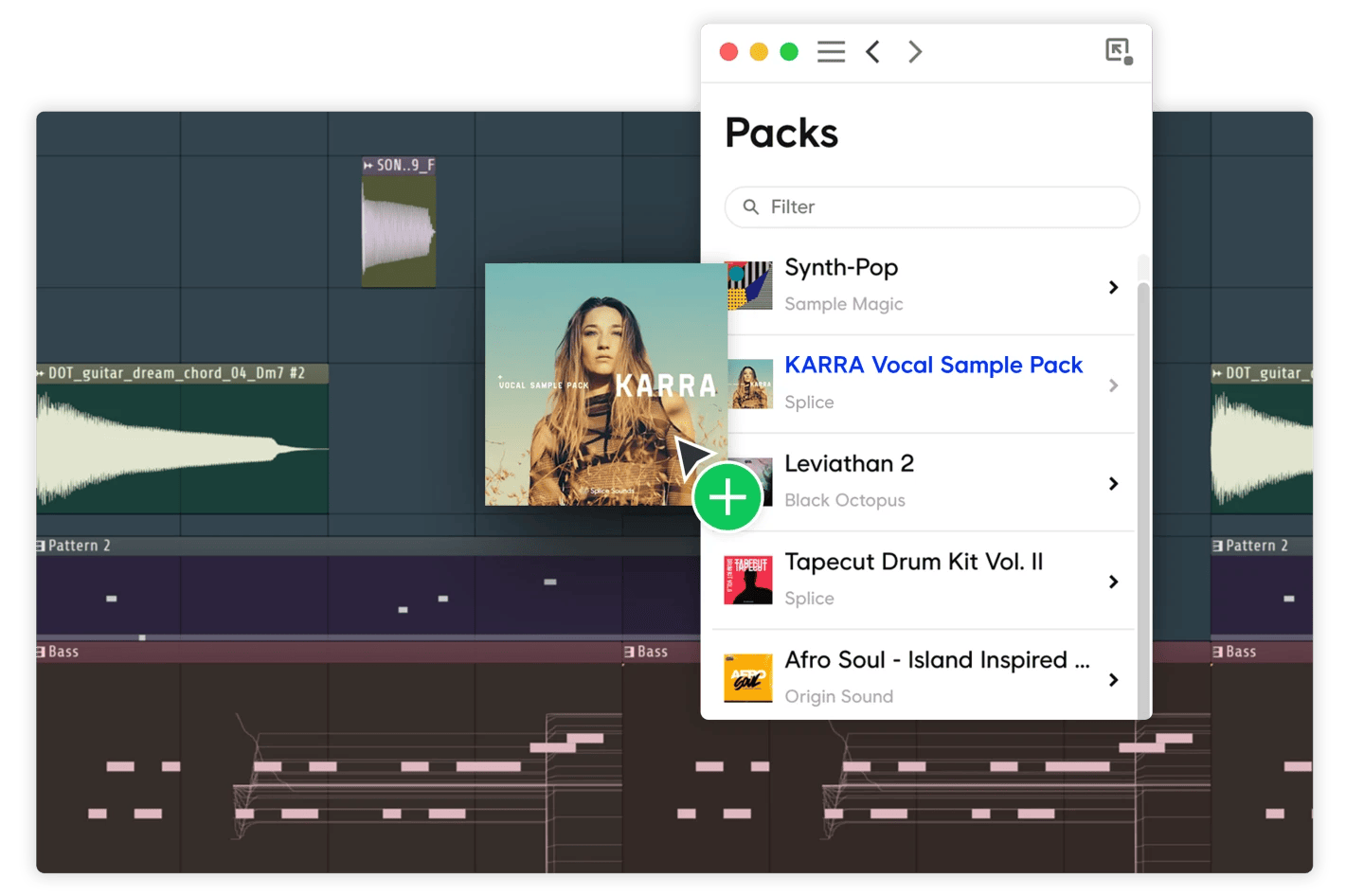Click the green plus add button
Screen dimensions: 1364x896
[x=728, y=495]
